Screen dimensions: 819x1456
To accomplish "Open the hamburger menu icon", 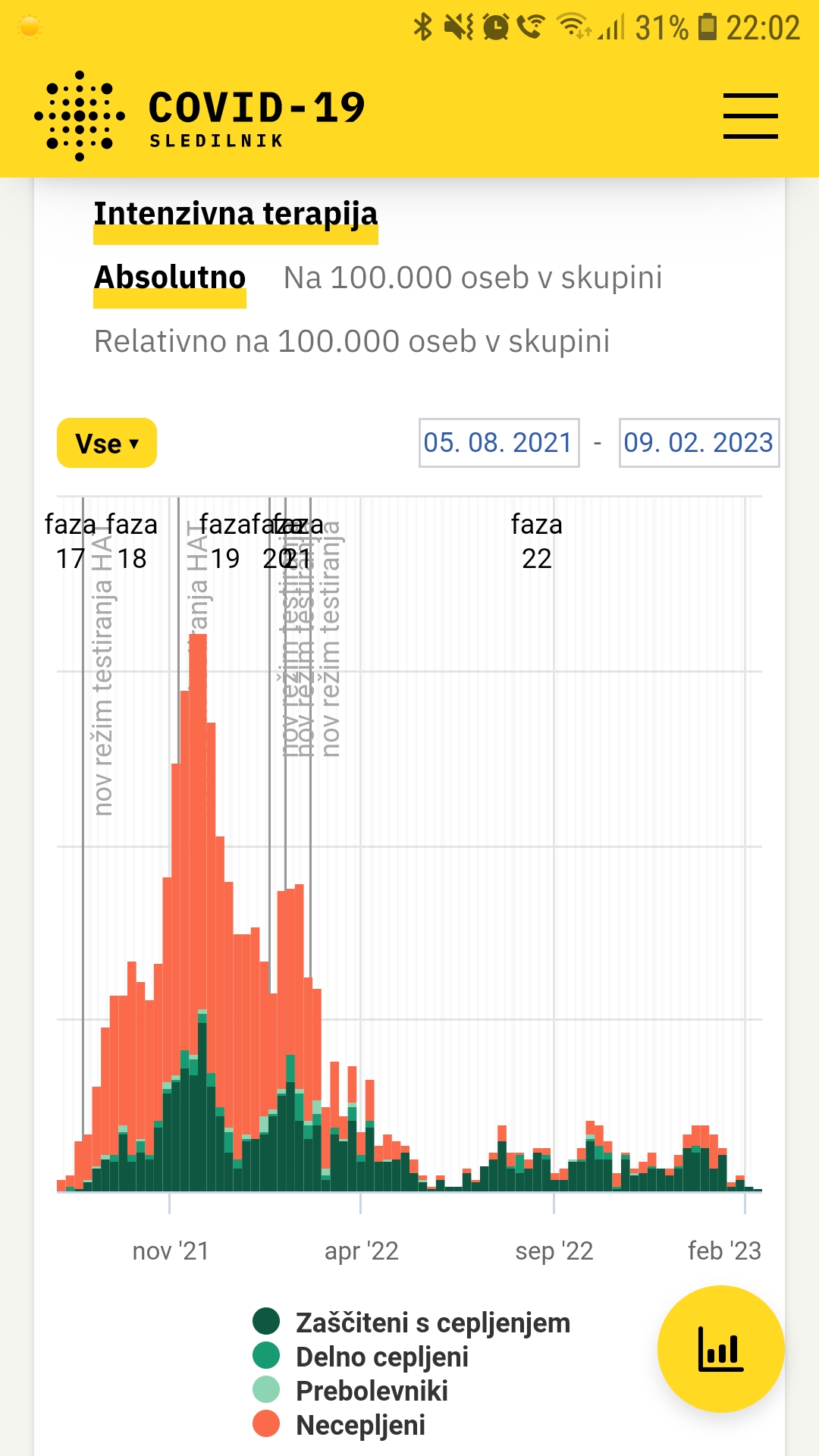I will pyautogui.click(x=750, y=116).
